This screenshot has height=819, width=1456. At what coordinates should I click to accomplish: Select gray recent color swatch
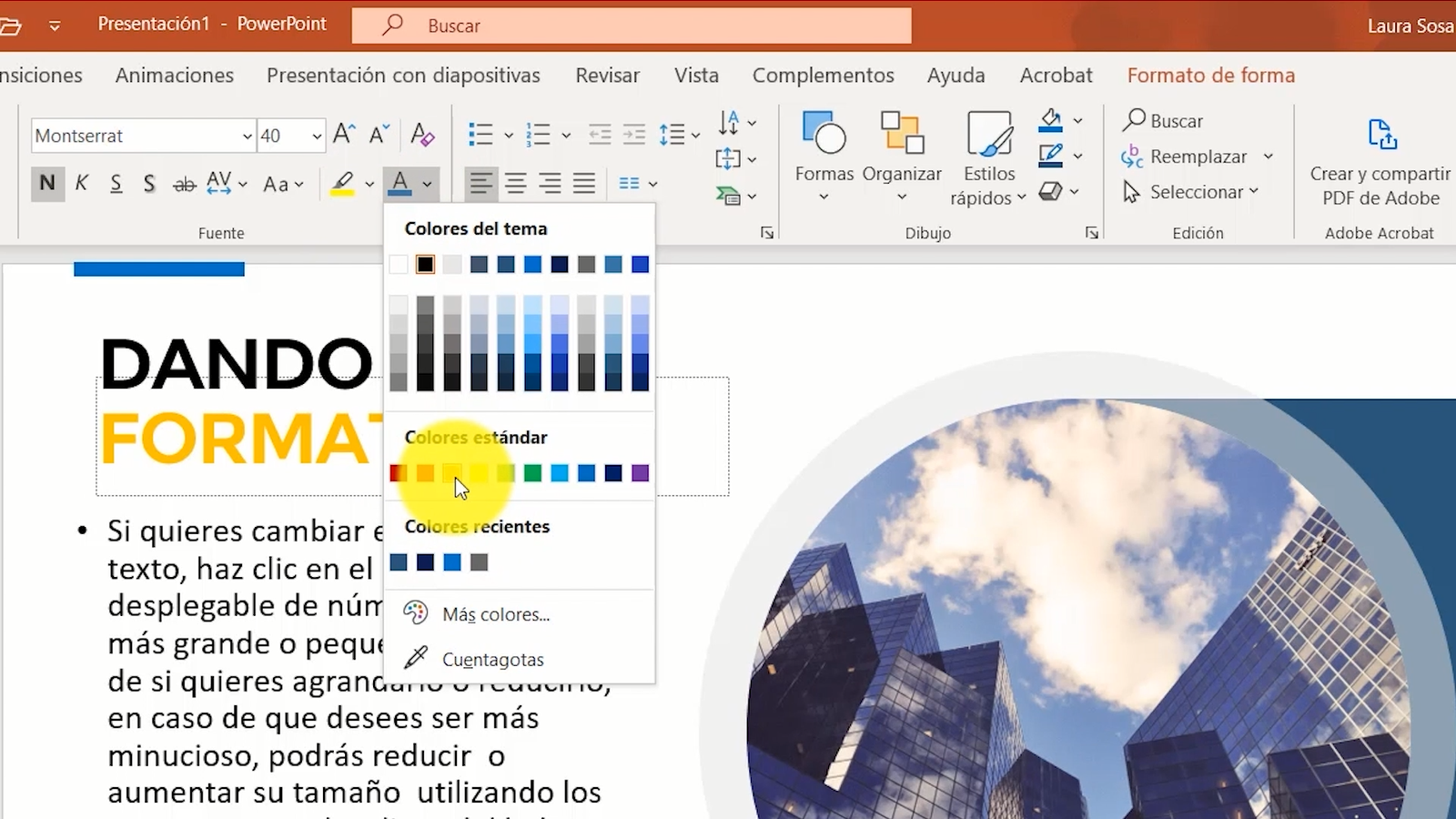479,562
